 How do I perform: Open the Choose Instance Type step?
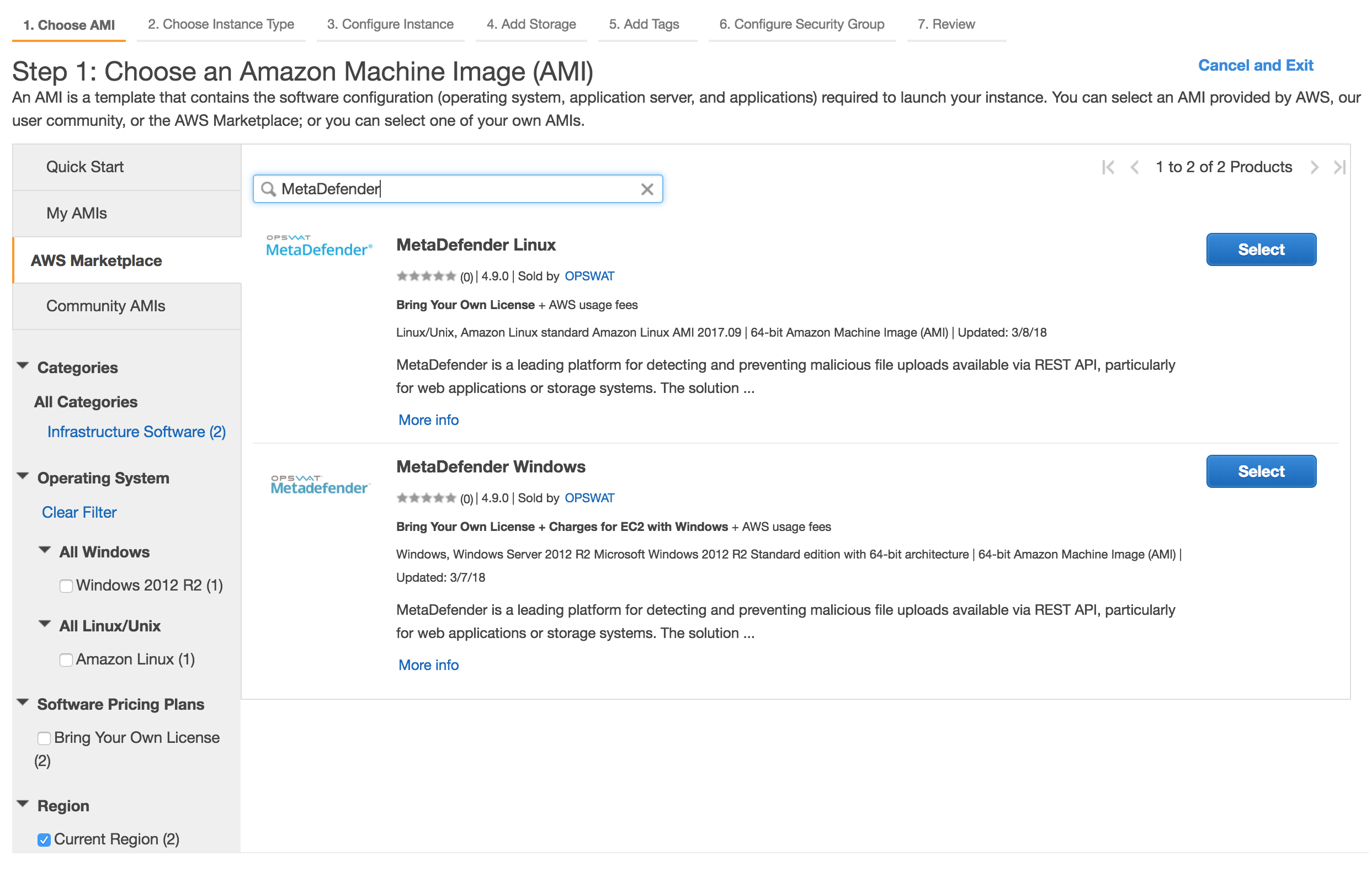(221, 24)
